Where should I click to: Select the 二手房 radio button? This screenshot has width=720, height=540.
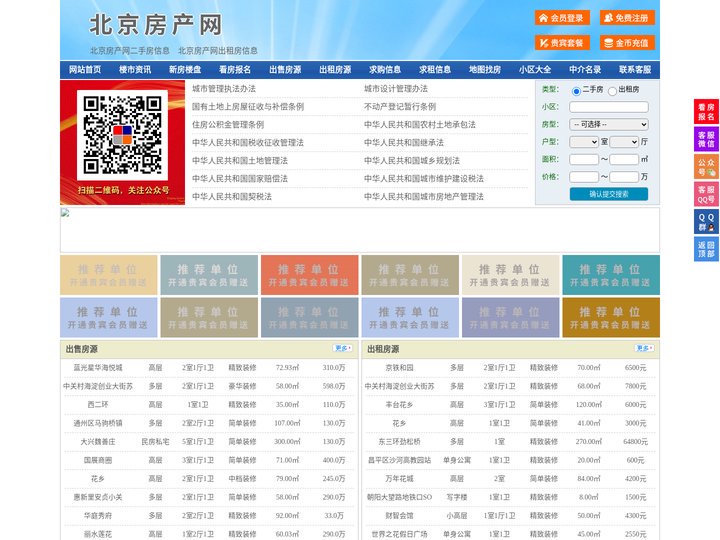click(x=576, y=91)
